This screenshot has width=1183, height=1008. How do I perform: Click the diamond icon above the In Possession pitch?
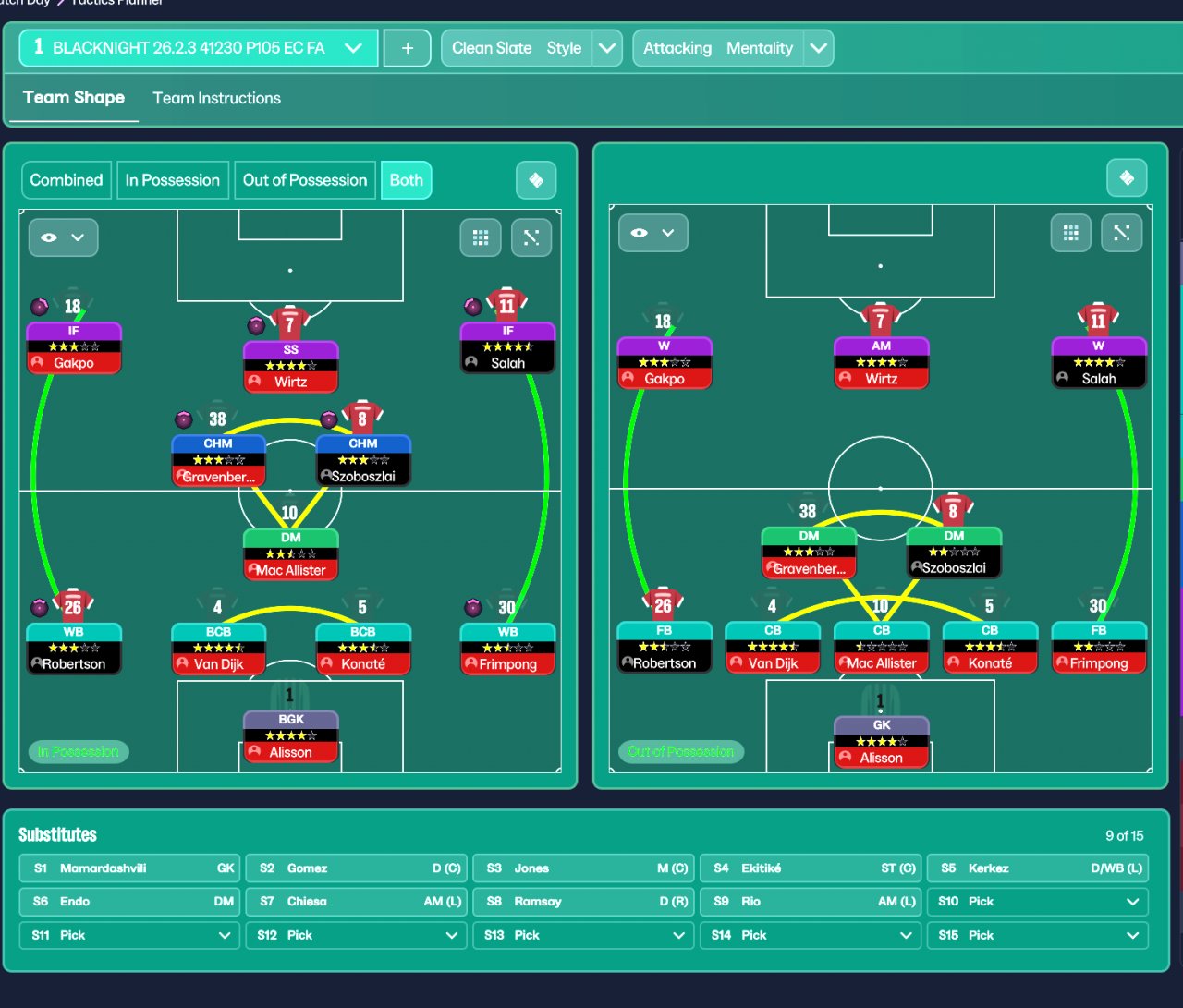tap(536, 180)
